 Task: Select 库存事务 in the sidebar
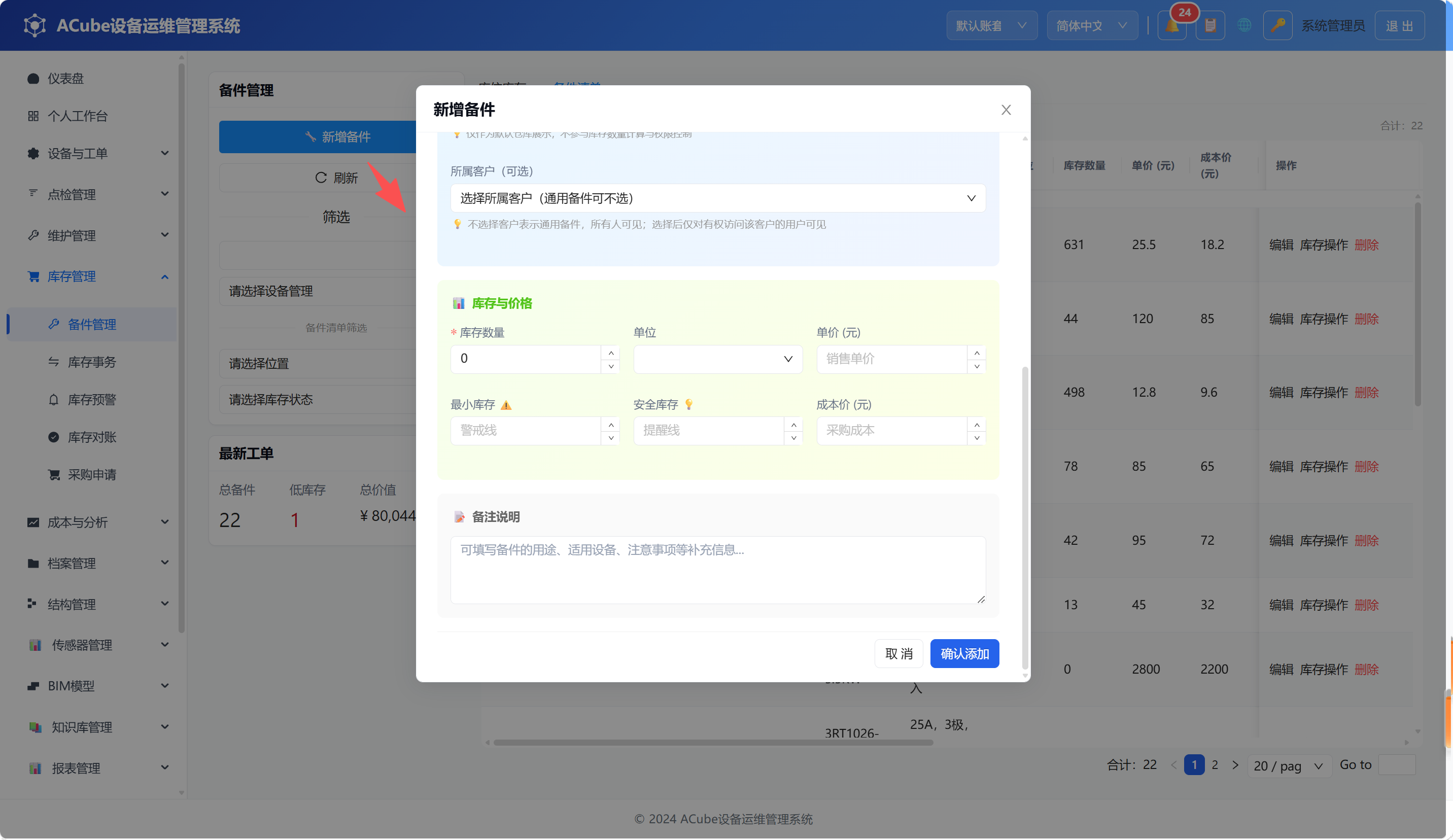92,362
